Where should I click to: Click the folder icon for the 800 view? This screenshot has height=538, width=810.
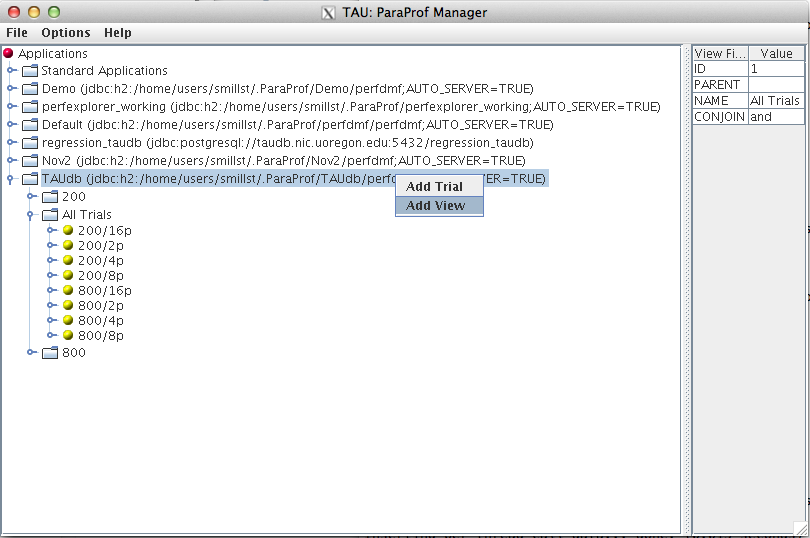pos(49,353)
